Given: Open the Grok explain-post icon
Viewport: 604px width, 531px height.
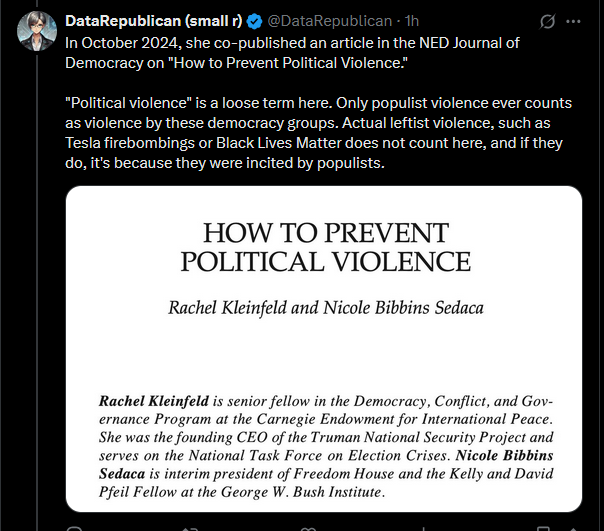Looking at the screenshot, I should pos(547,21).
